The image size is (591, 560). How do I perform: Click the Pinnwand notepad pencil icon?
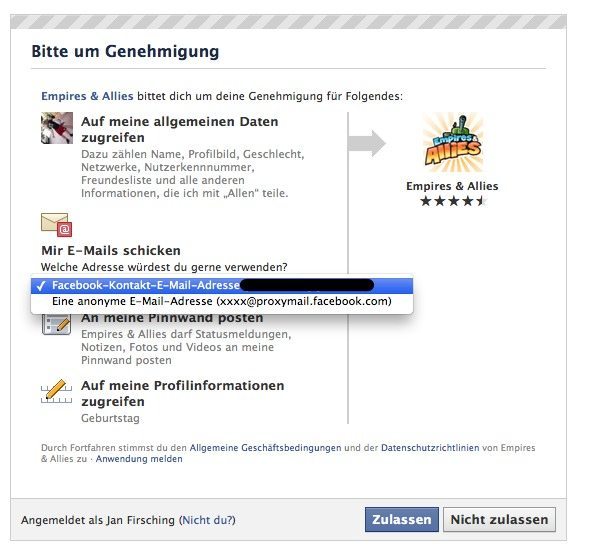(57, 324)
